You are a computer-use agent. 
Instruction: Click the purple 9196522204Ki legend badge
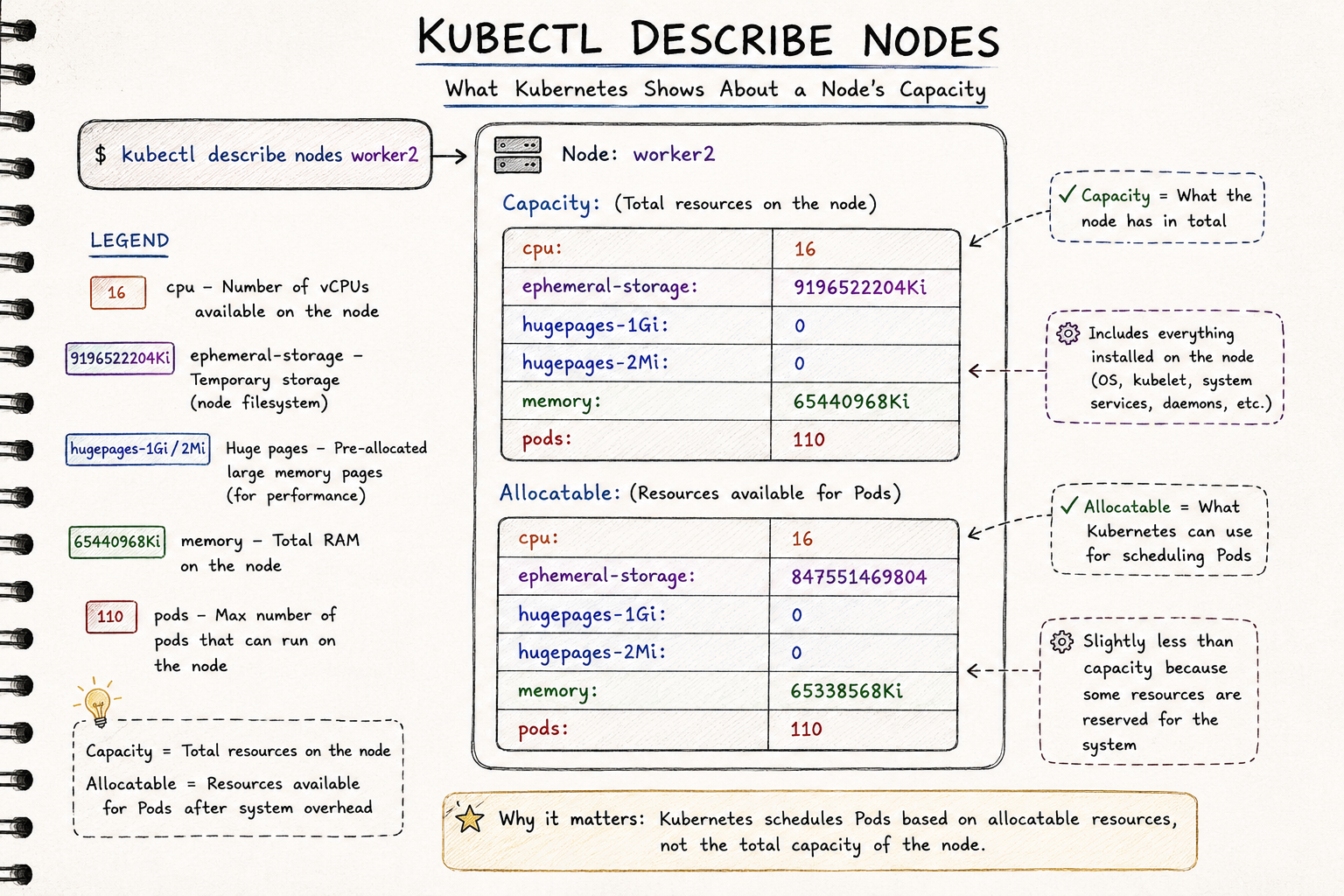coord(120,359)
